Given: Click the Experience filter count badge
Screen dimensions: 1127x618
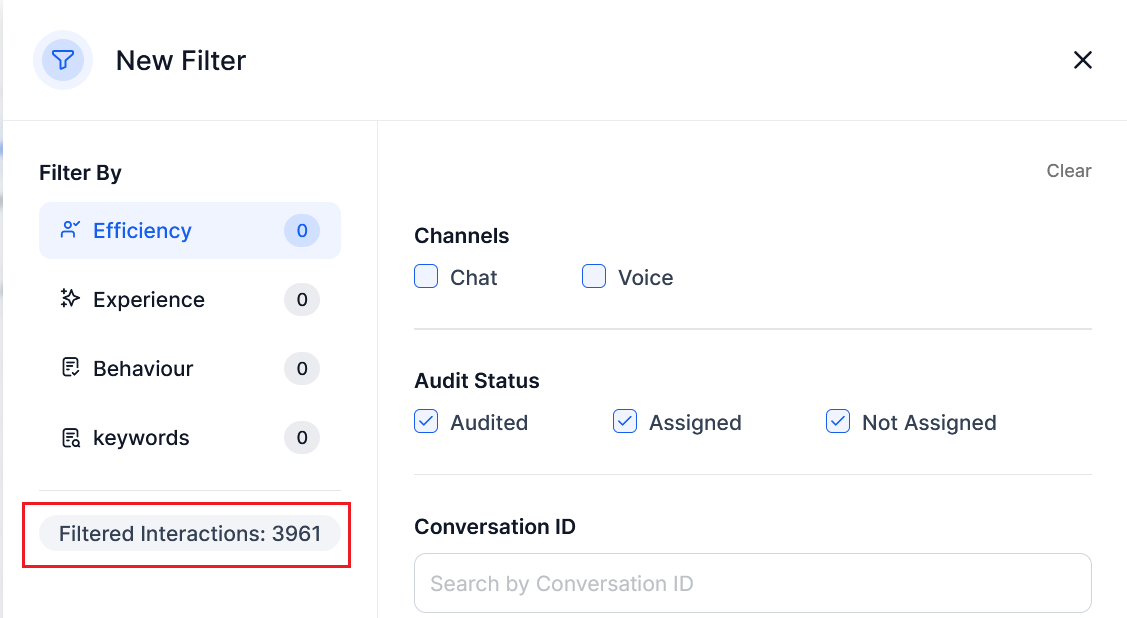Looking at the screenshot, I should click(302, 300).
